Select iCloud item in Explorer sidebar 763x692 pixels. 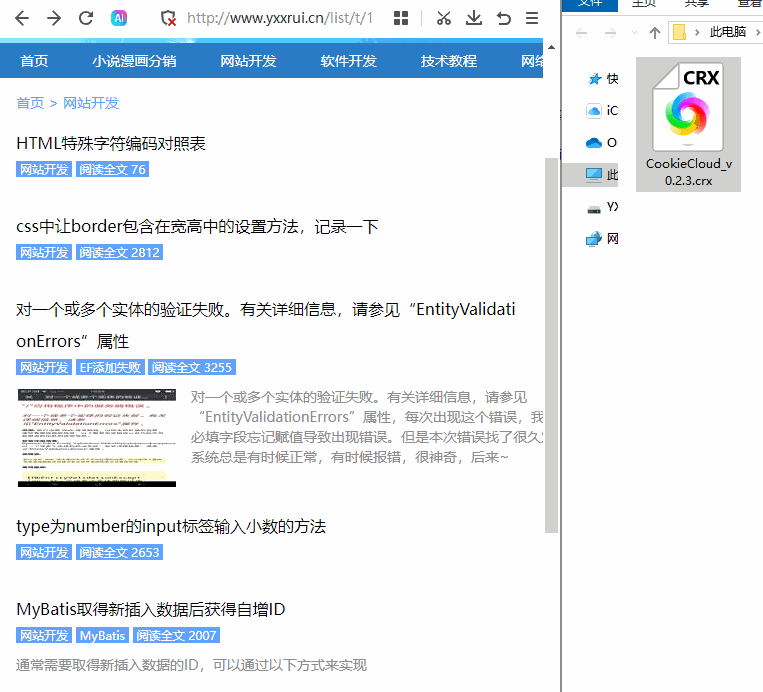602,111
